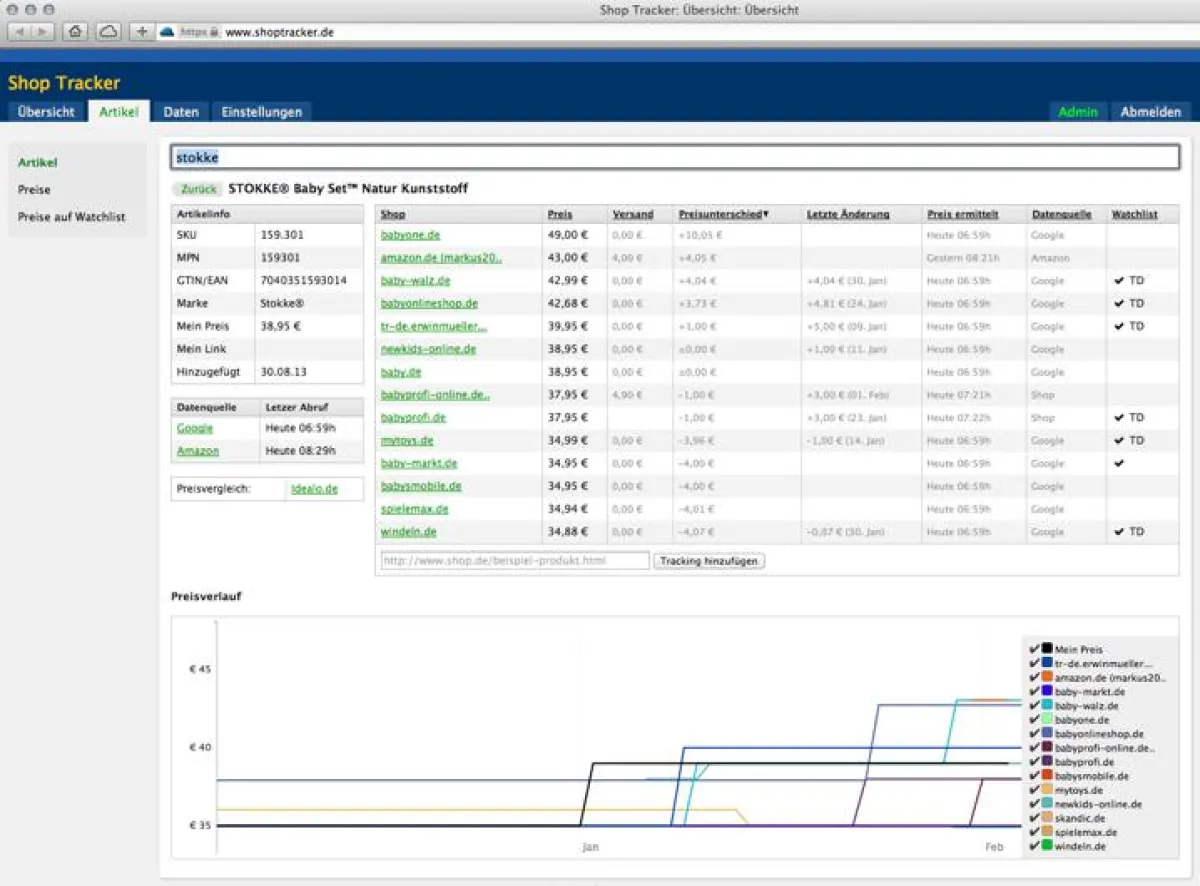Click the browser Home icon

(x=75, y=32)
